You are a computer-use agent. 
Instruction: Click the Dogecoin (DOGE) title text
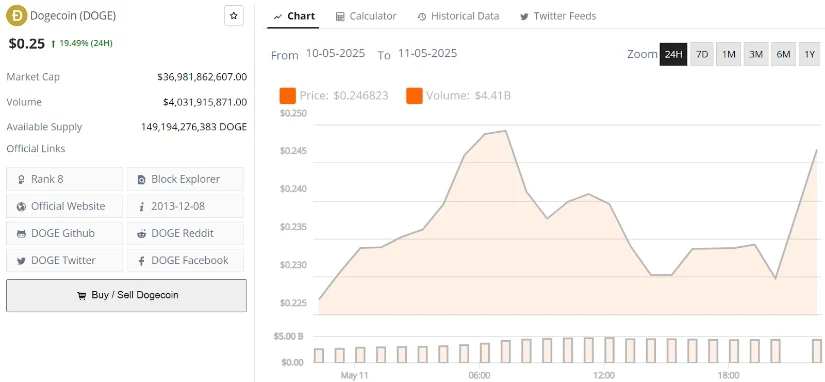(x=73, y=16)
